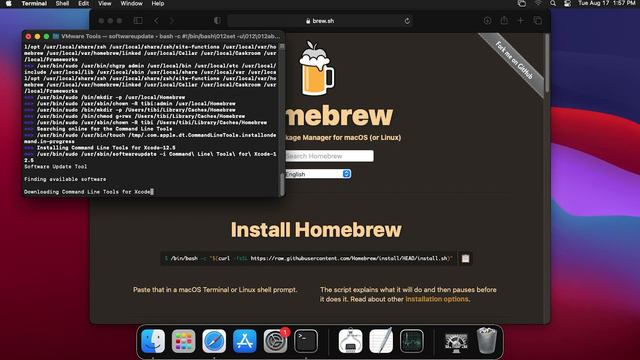The image size is (640, 360).
Task: Open the View menu
Action: [104, 4]
